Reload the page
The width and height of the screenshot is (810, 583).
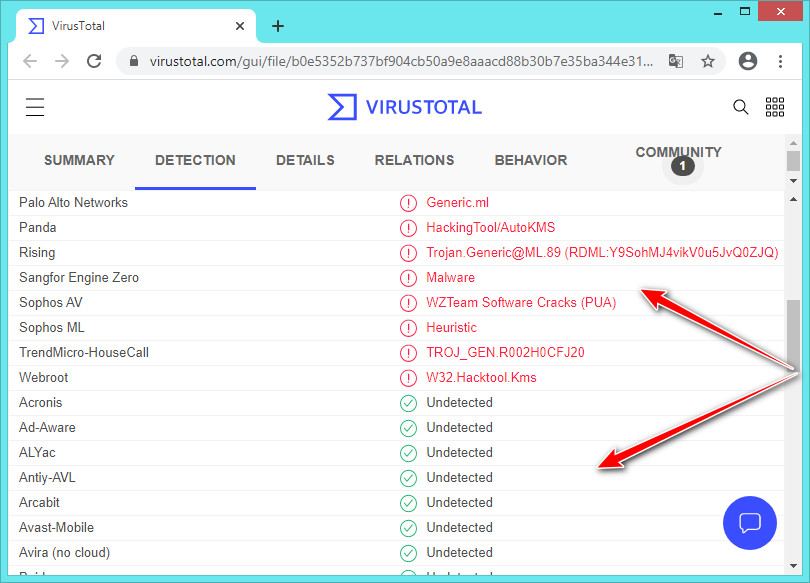pyautogui.click(x=94, y=61)
